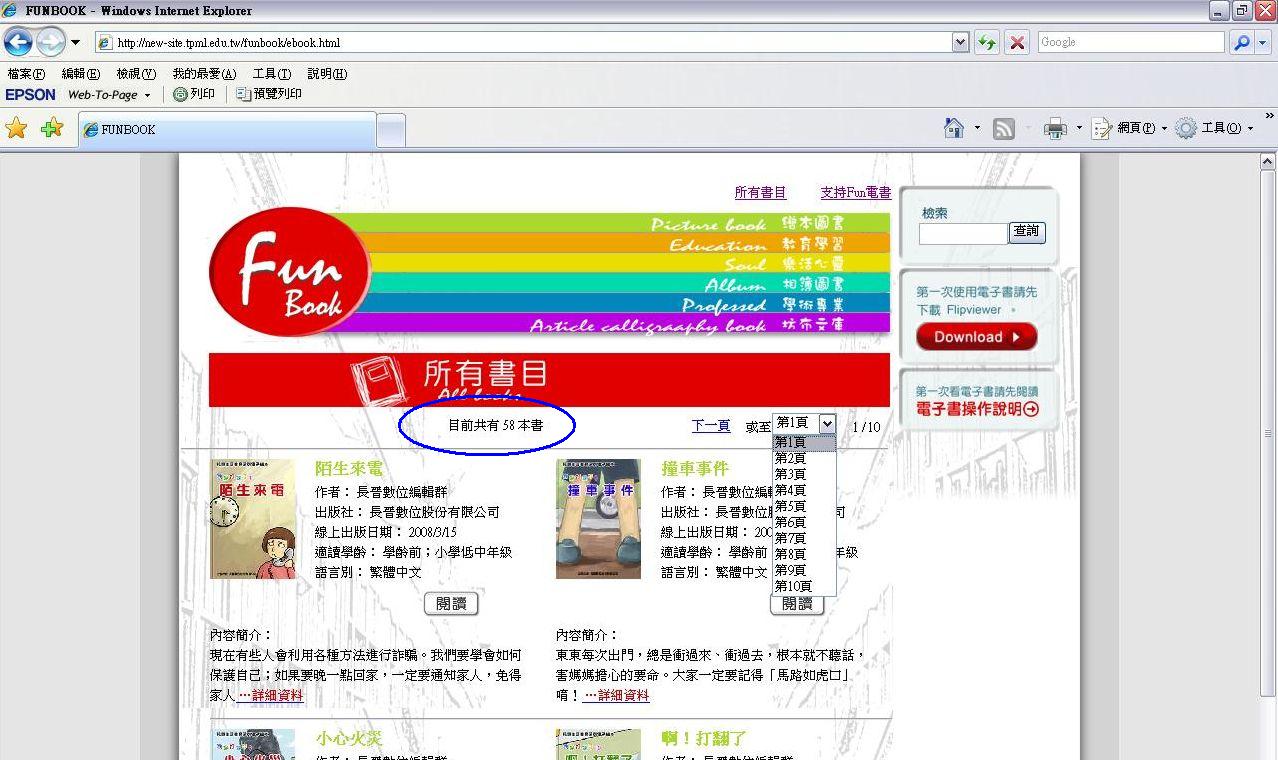
Task: Click the EPSON 預覽列印 button
Action: click(269, 94)
